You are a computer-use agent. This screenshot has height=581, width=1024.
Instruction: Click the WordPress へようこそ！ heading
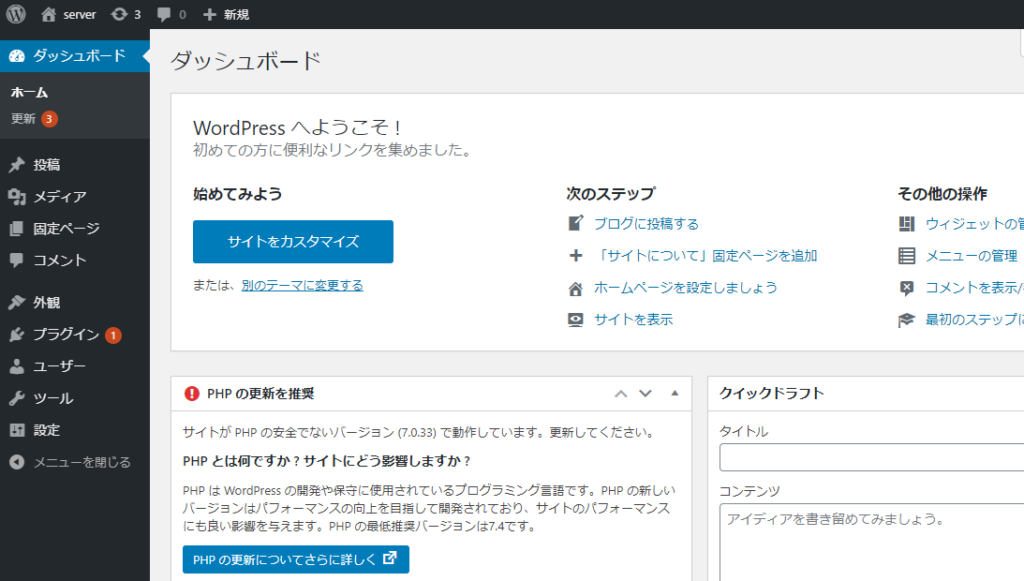(x=298, y=127)
